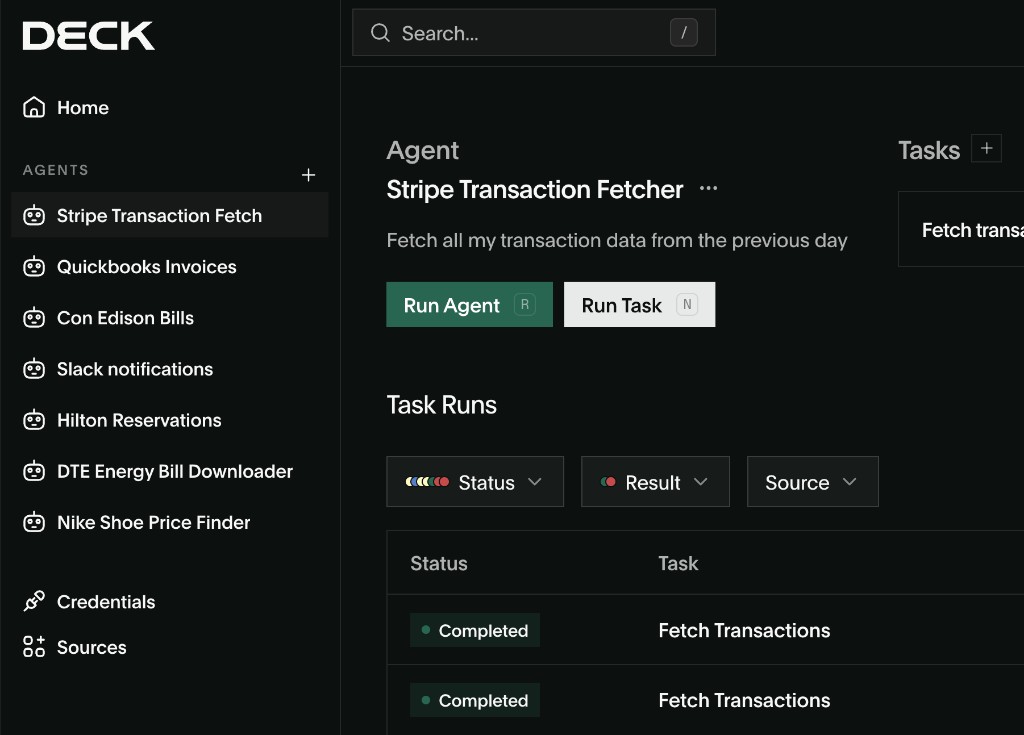1024x735 pixels.
Task: Click the first Completed status badge
Action: 475,631
